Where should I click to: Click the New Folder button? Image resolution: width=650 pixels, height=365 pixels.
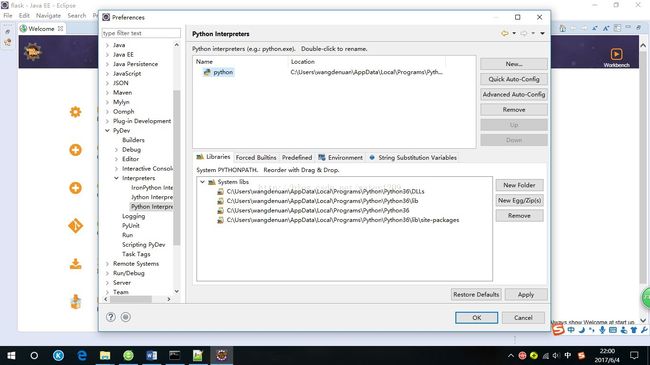click(519, 185)
